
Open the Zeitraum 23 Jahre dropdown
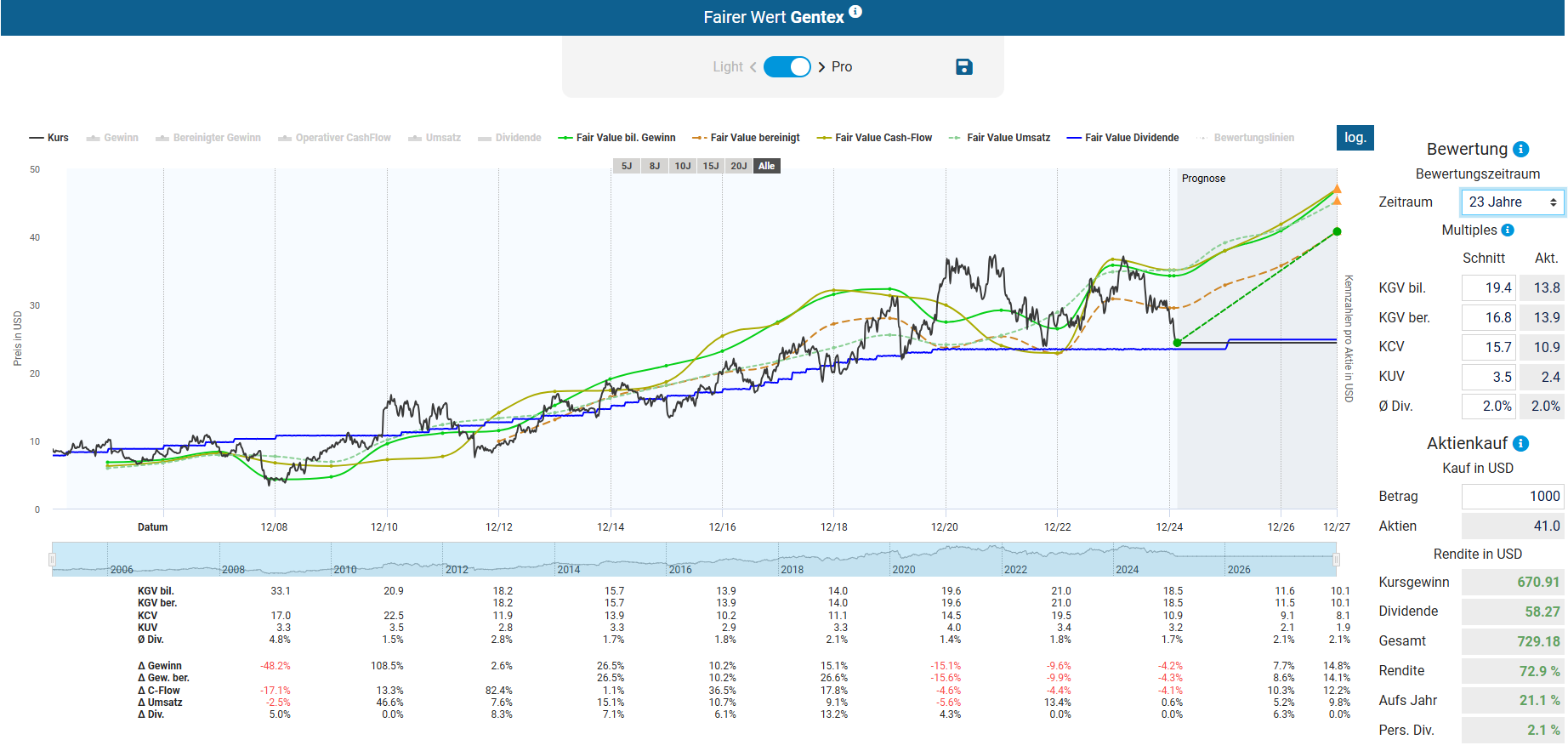[1512, 202]
